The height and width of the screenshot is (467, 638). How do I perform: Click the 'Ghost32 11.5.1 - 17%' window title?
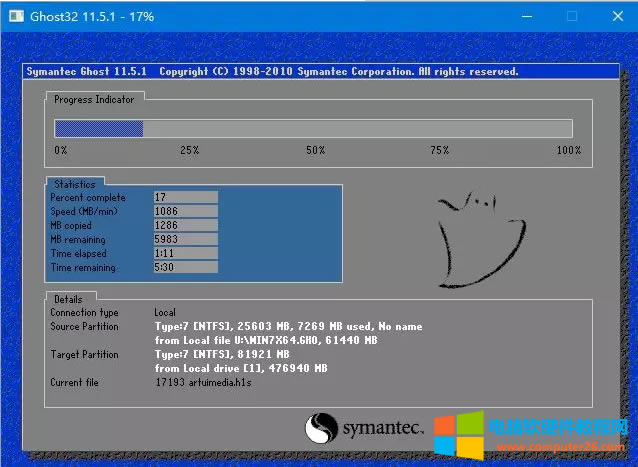(x=92, y=16)
